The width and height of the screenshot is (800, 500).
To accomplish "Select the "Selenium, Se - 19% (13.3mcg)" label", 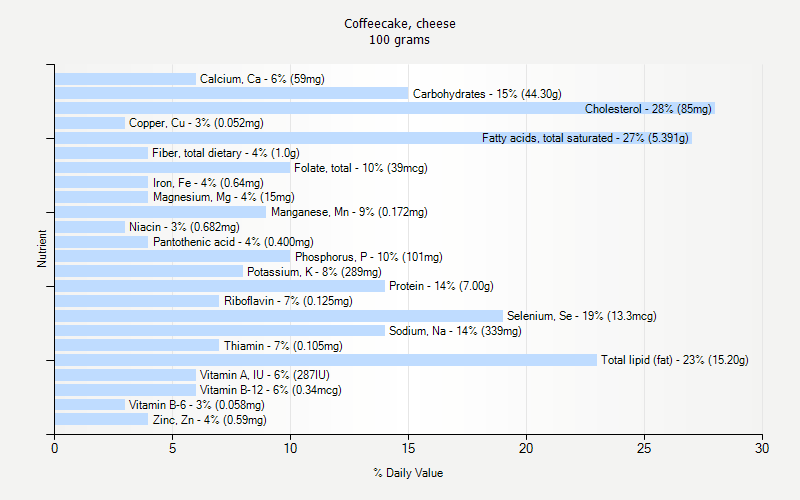I will point(582,316).
